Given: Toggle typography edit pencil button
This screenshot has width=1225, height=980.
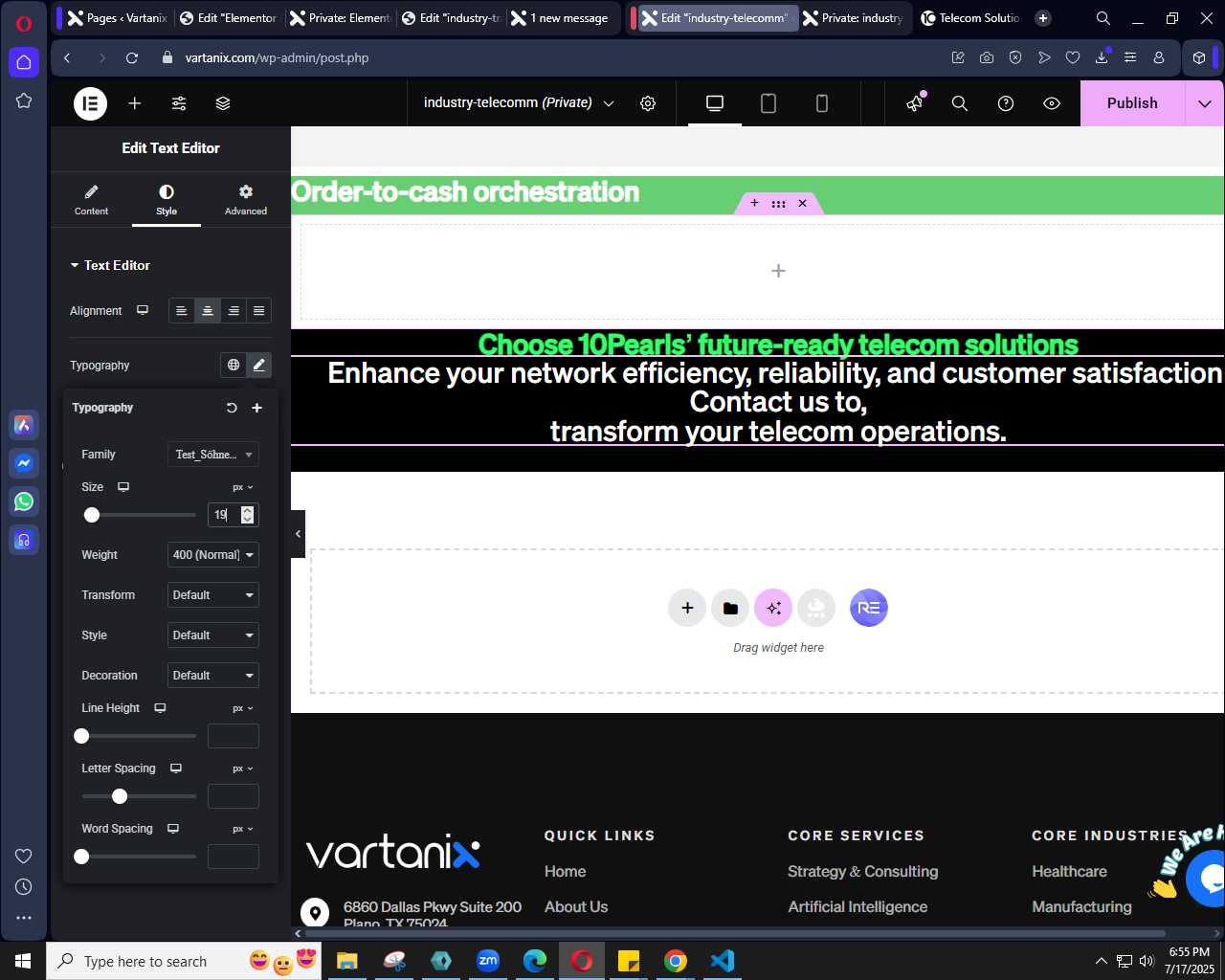Looking at the screenshot, I should (x=258, y=365).
